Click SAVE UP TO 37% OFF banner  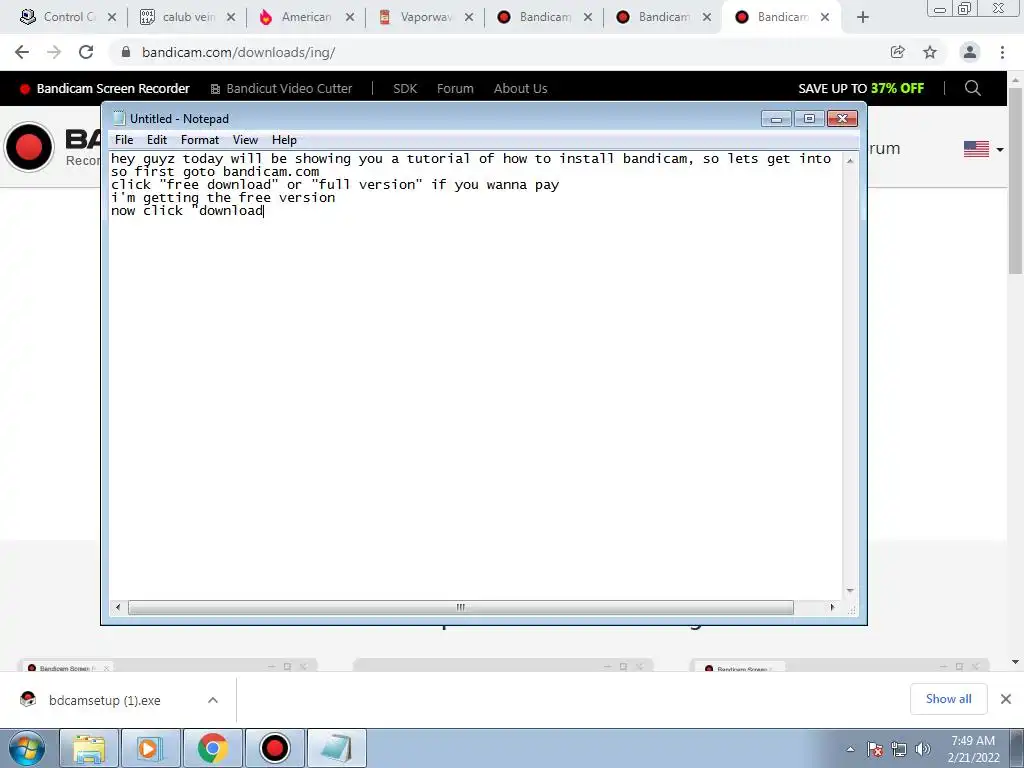[x=861, y=88]
